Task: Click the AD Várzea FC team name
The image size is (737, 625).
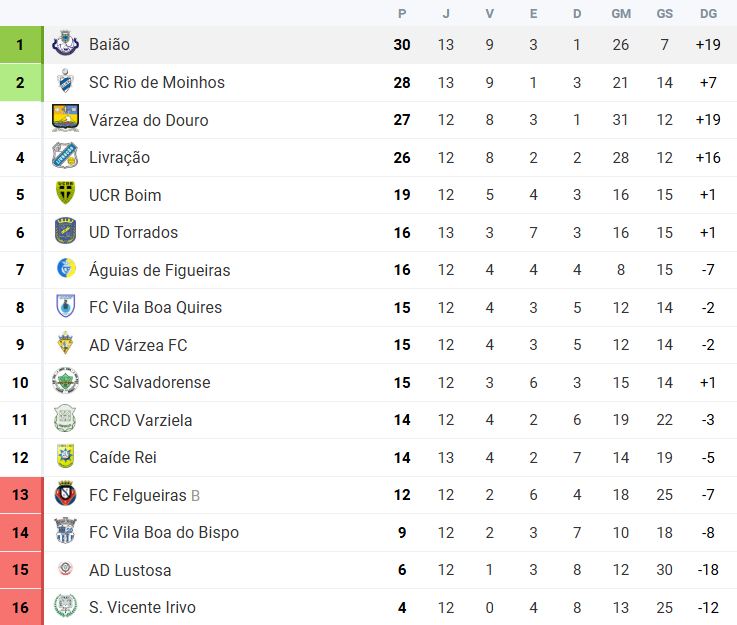Action: point(138,345)
